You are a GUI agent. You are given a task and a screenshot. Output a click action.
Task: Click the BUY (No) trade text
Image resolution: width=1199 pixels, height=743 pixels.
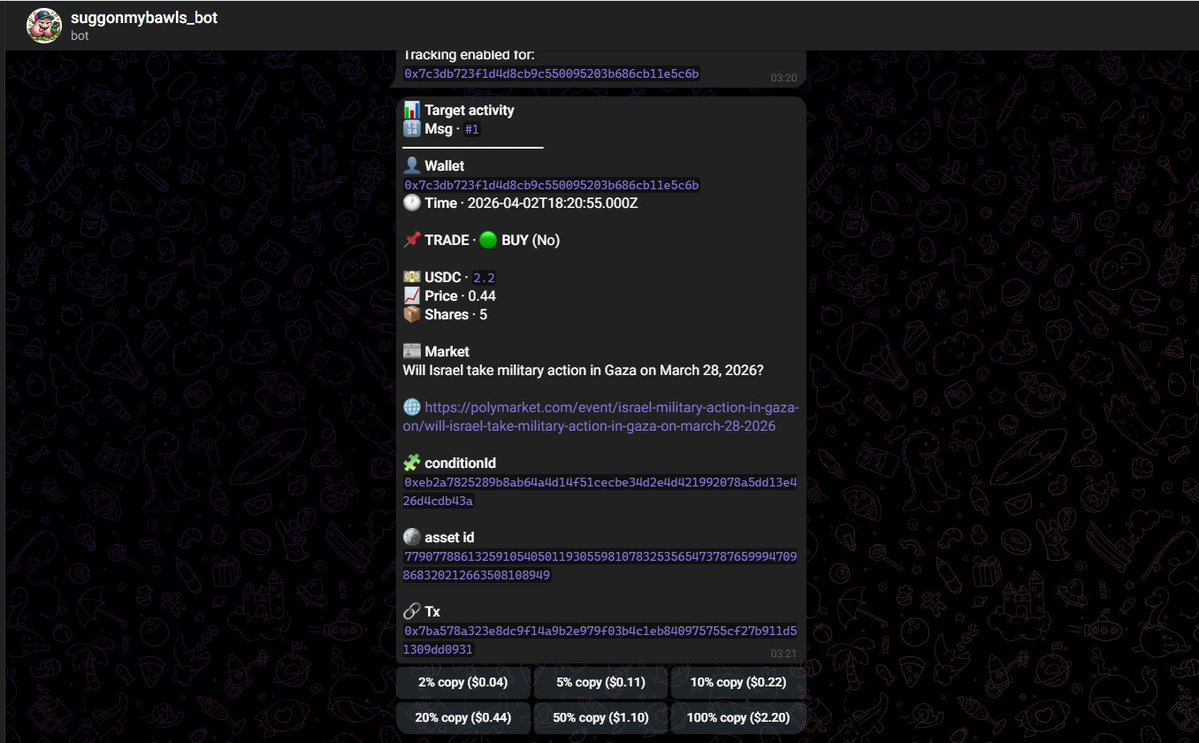[x=530, y=240]
